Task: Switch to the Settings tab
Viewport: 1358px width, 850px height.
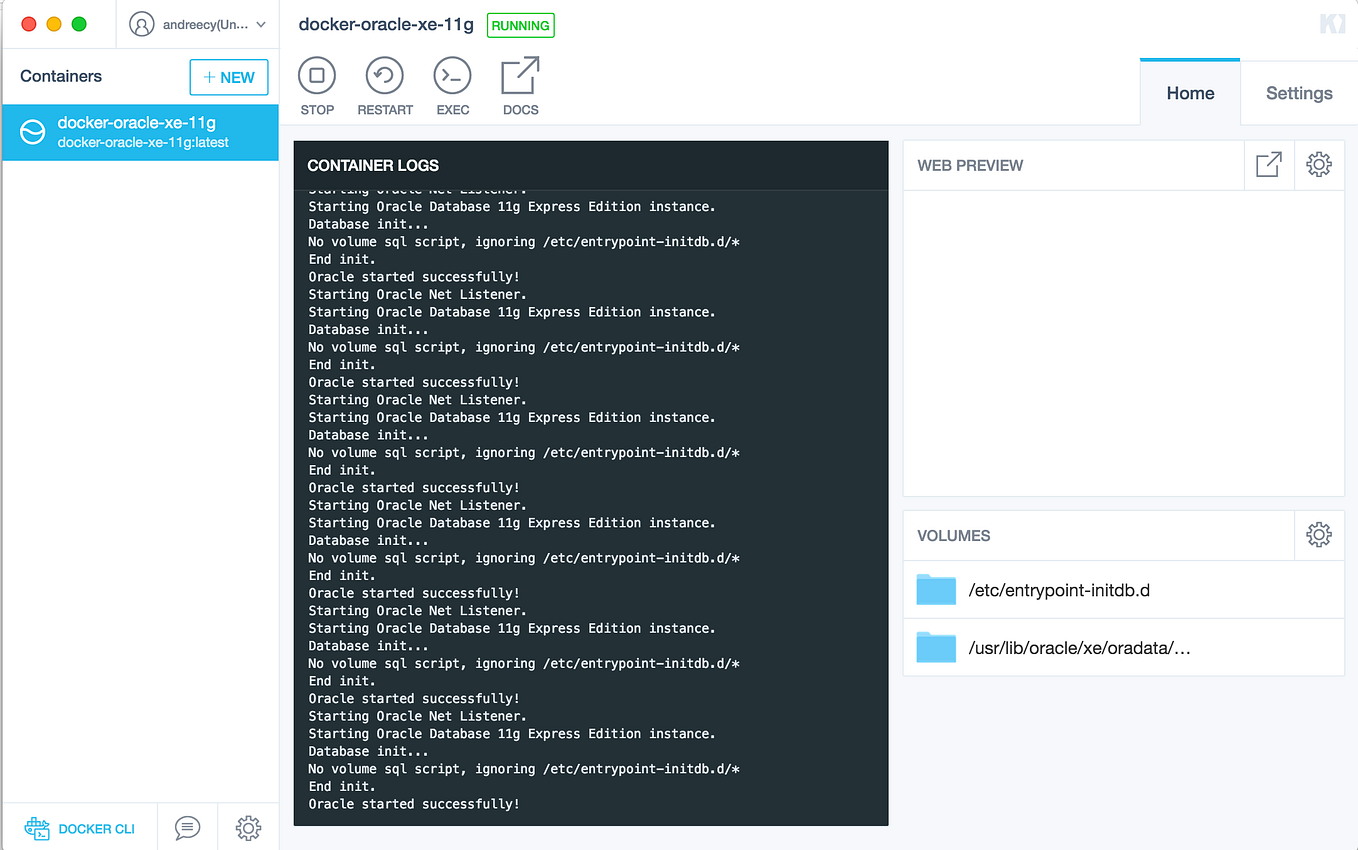Action: click(1298, 92)
